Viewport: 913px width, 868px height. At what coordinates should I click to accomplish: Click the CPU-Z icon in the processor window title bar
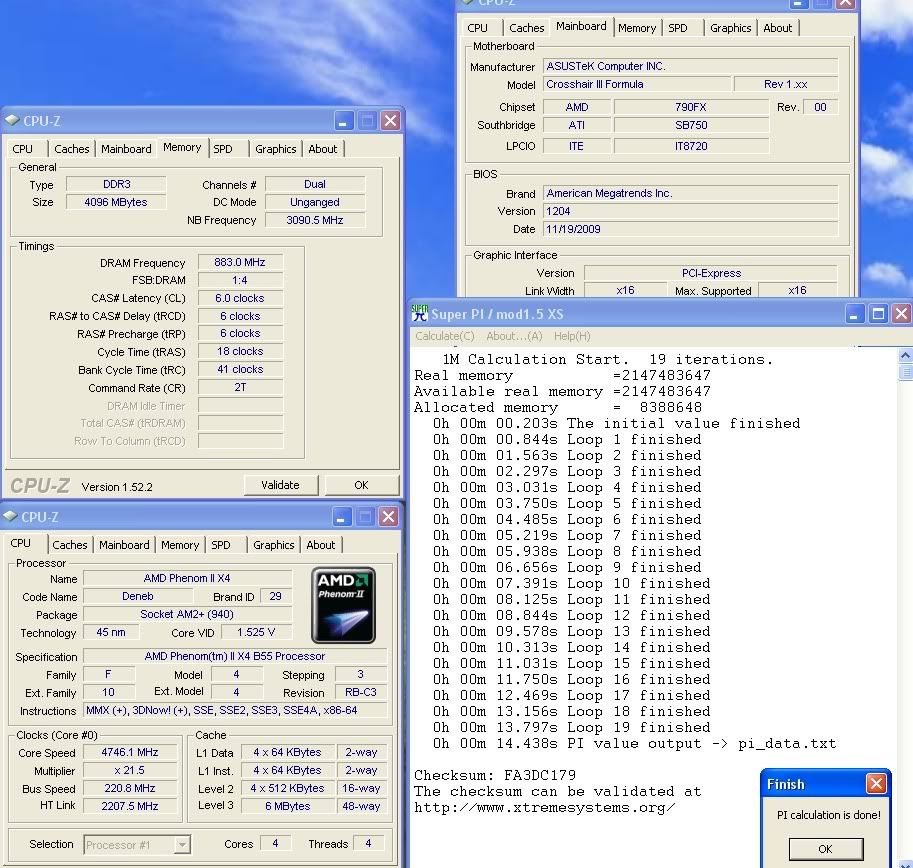point(11,517)
